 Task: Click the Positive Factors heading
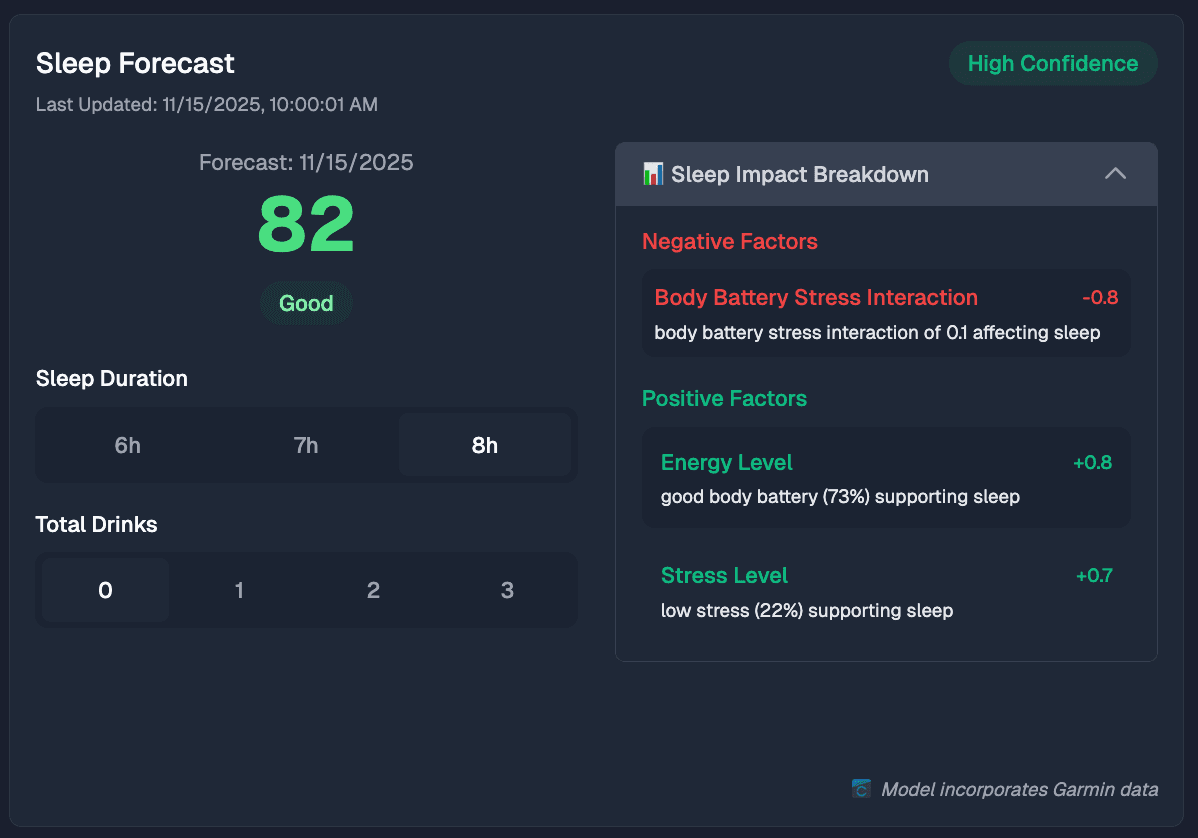click(x=724, y=398)
